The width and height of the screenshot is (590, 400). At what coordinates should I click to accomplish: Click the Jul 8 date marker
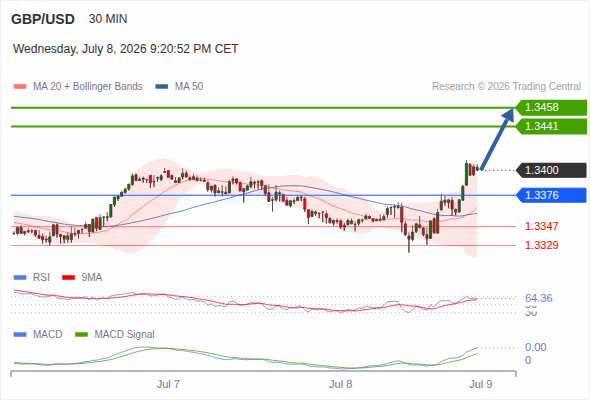click(341, 384)
